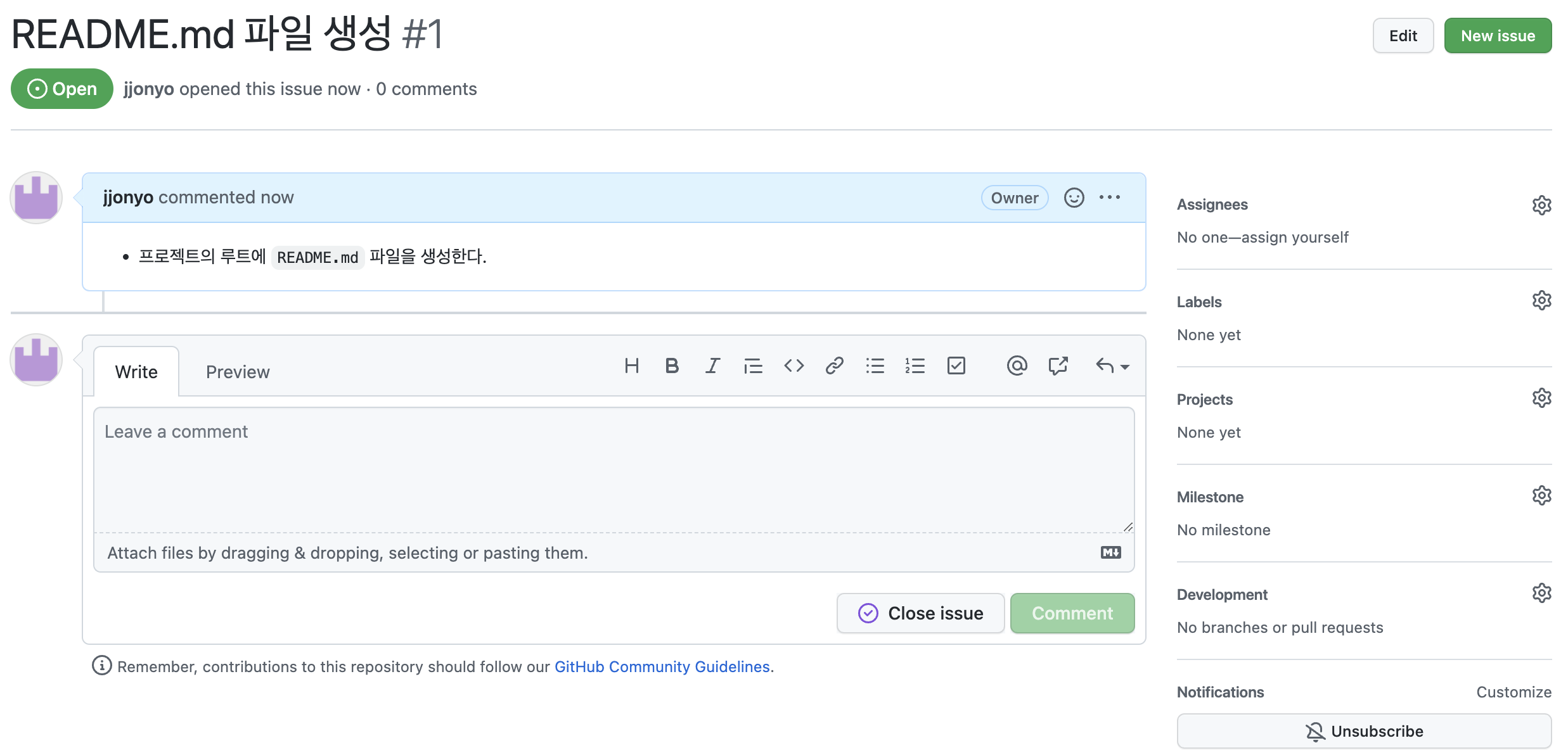Image resolution: width=1568 pixels, height=750 pixels.
Task: Click the Development heading
Action: click(x=1222, y=595)
